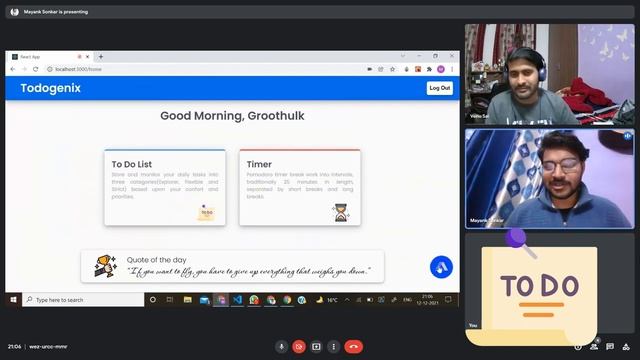Click the Windows Start button on shared taskbar
The height and width of the screenshot is (360, 640).
pyautogui.click(x=13, y=300)
